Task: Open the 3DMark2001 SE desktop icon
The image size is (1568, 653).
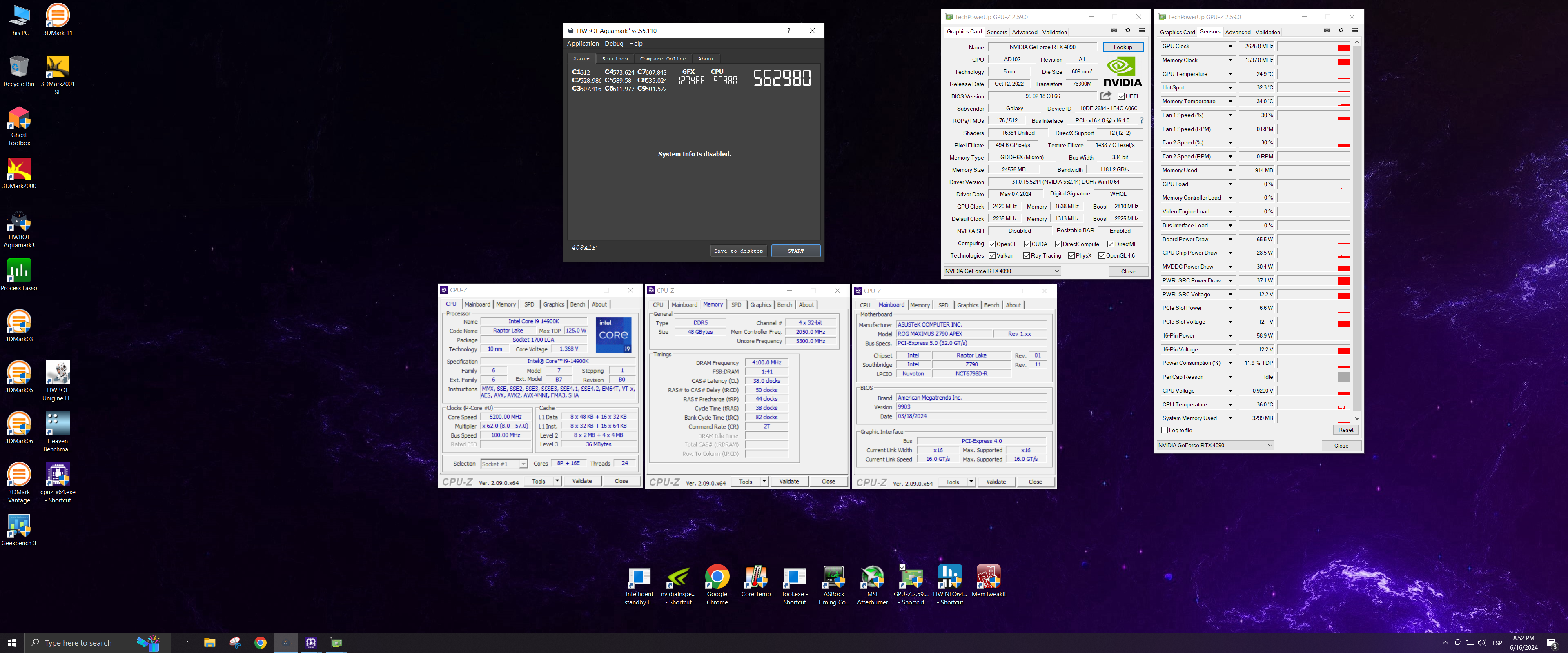Action: point(57,75)
